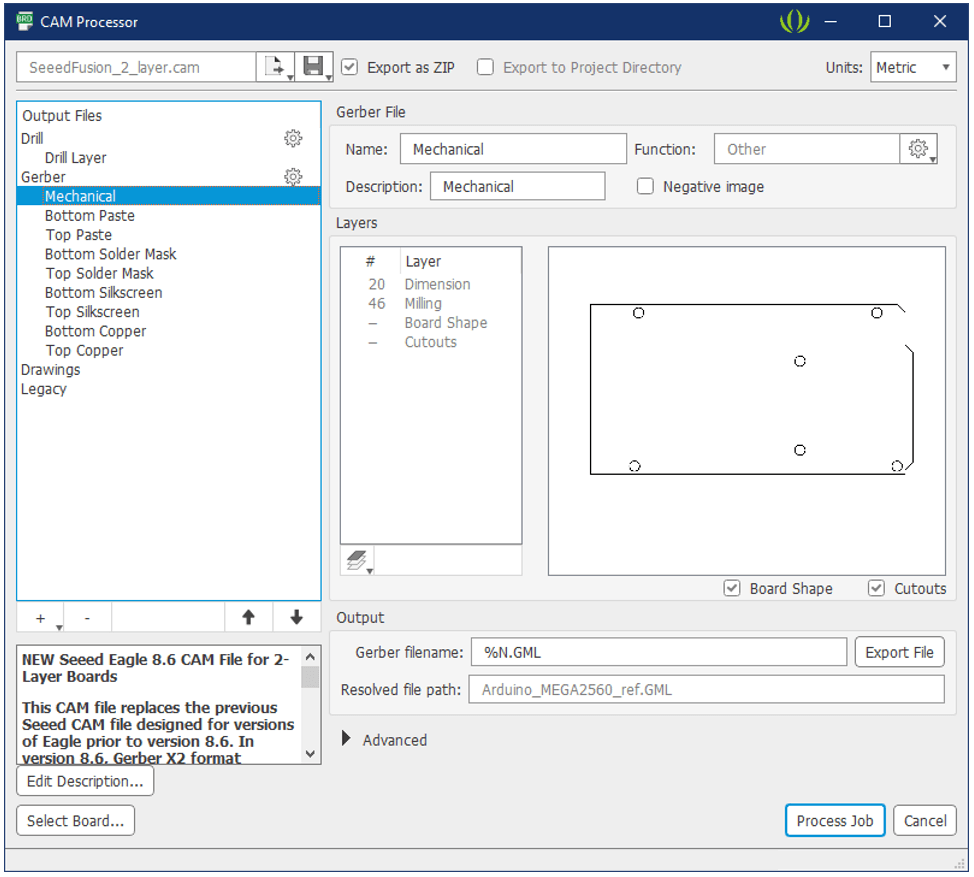Click the Export CAM job icon
Screen dimensions: 974x877
(275, 64)
